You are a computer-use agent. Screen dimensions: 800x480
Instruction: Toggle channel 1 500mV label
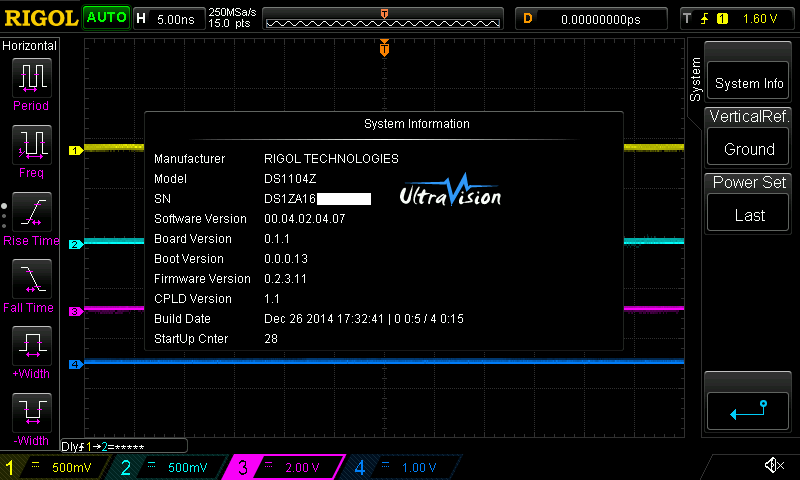pyautogui.click(x=55, y=467)
